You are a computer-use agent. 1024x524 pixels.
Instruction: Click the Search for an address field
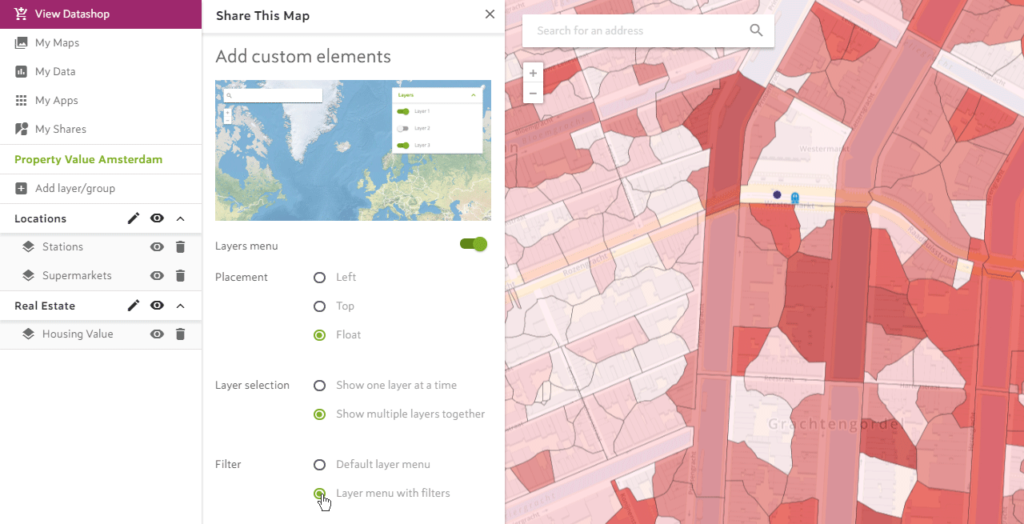pos(648,30)
